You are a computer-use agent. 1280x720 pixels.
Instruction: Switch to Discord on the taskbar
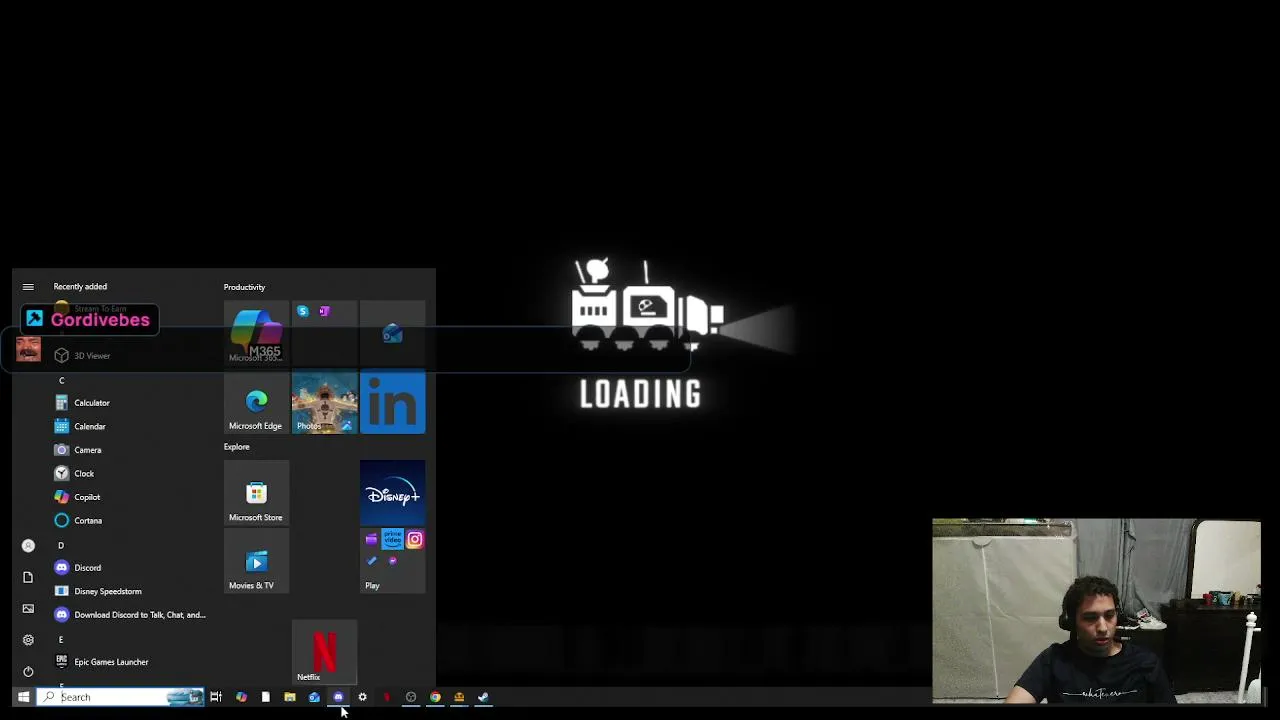click(x=338, y=697)
